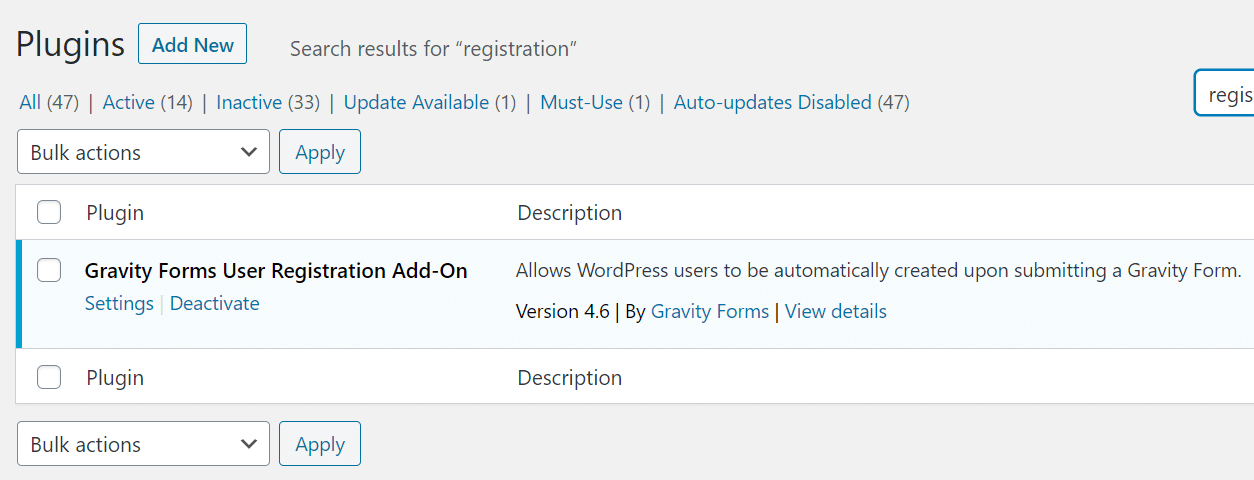
Task: Show Update Available plugins
Action: coord(416,102)
